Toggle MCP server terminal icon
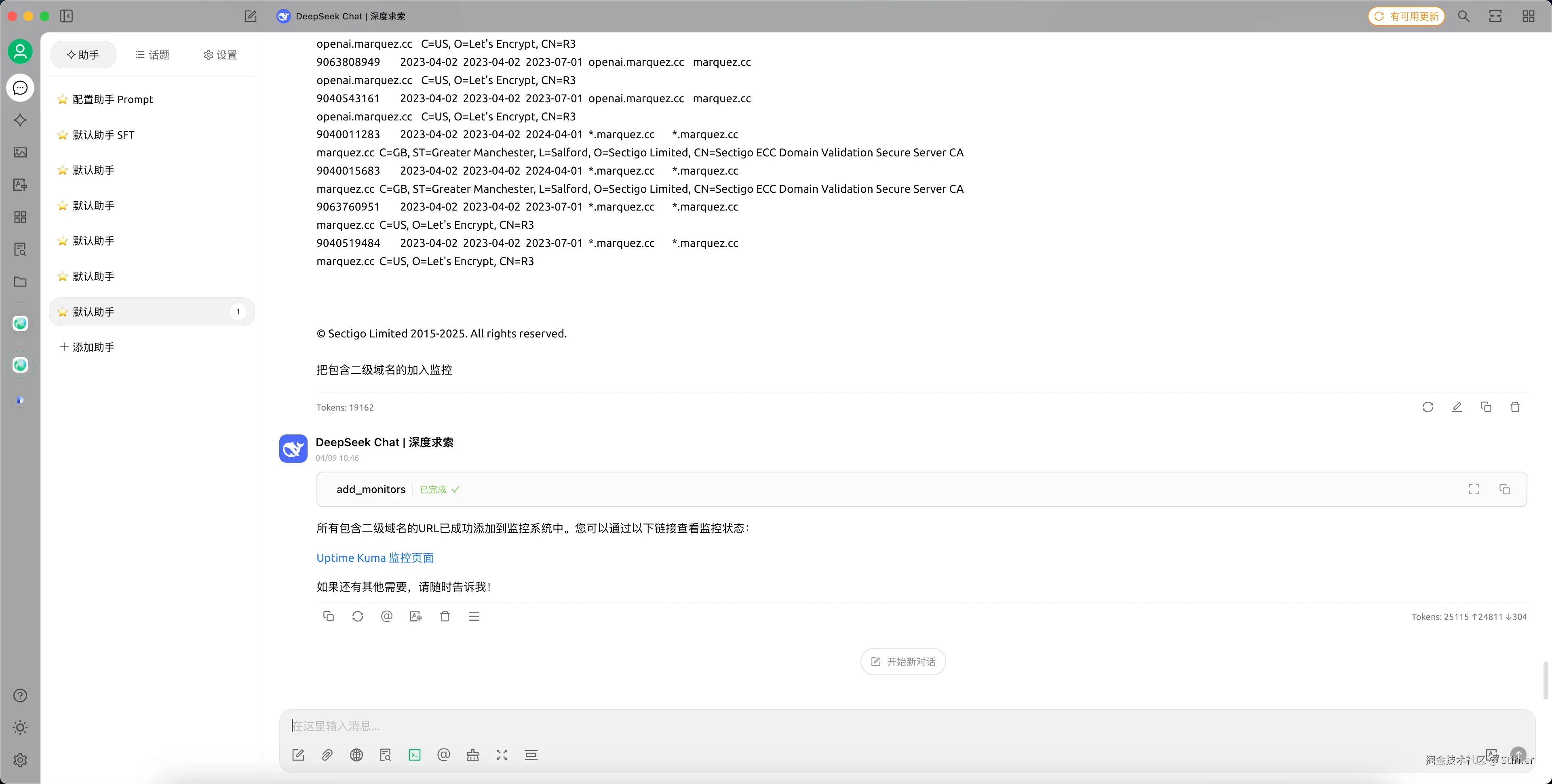 coord(415,755)
